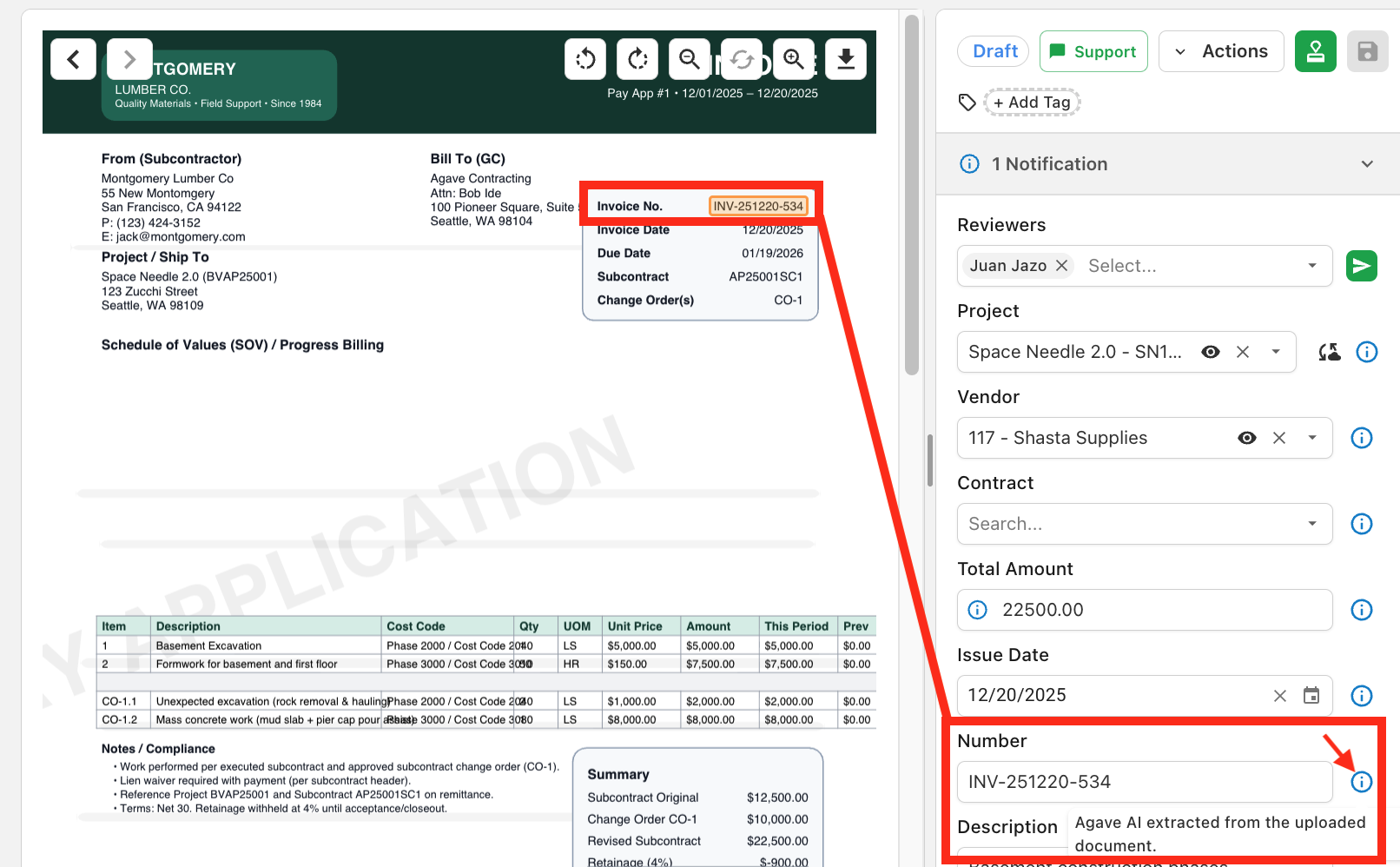Viewport: 1400px width, 867px height.
Task: Rotate the document clockwise
Action: [637, 59]
